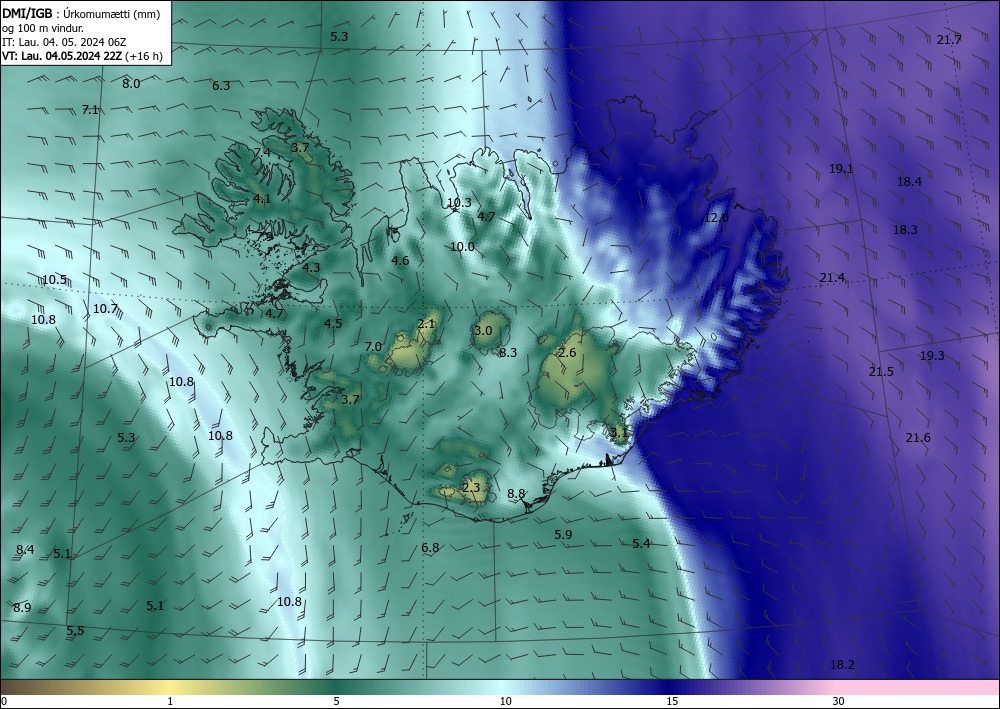Image resolution: width=1000 pixels, height=709 pixels.
Task: Click the 18.2 value on the map
Action: pyautogui.click(x=842, y=665)
